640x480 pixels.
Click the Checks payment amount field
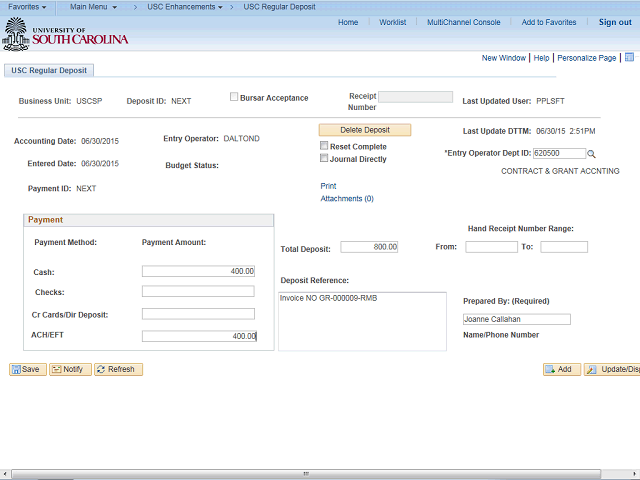tap(198, 291)
